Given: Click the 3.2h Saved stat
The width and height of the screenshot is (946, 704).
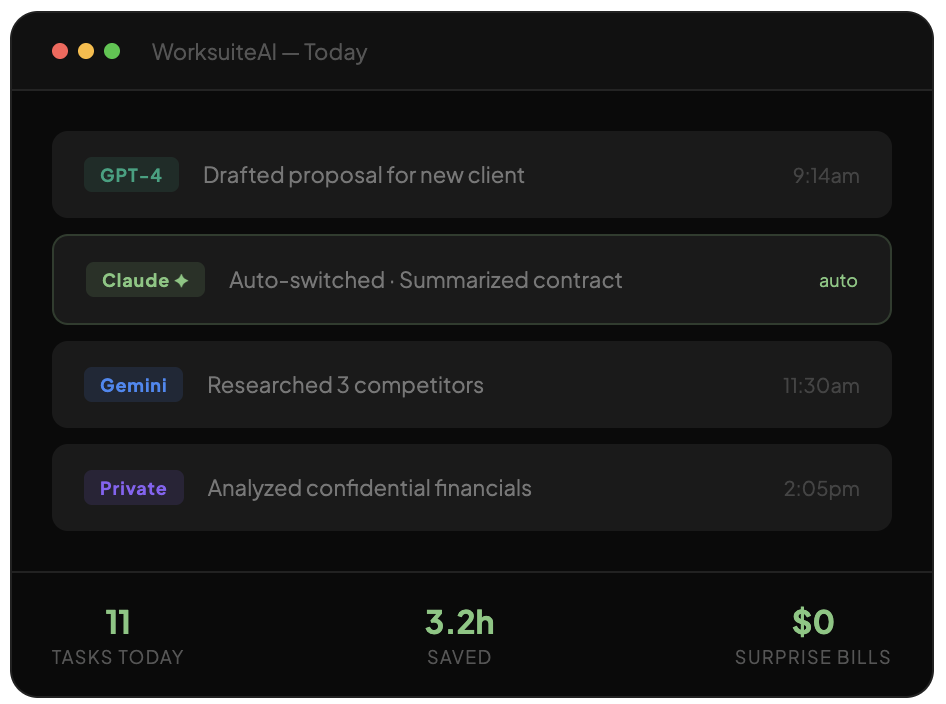Looking at the screenshot, I should tap(459, 636).
